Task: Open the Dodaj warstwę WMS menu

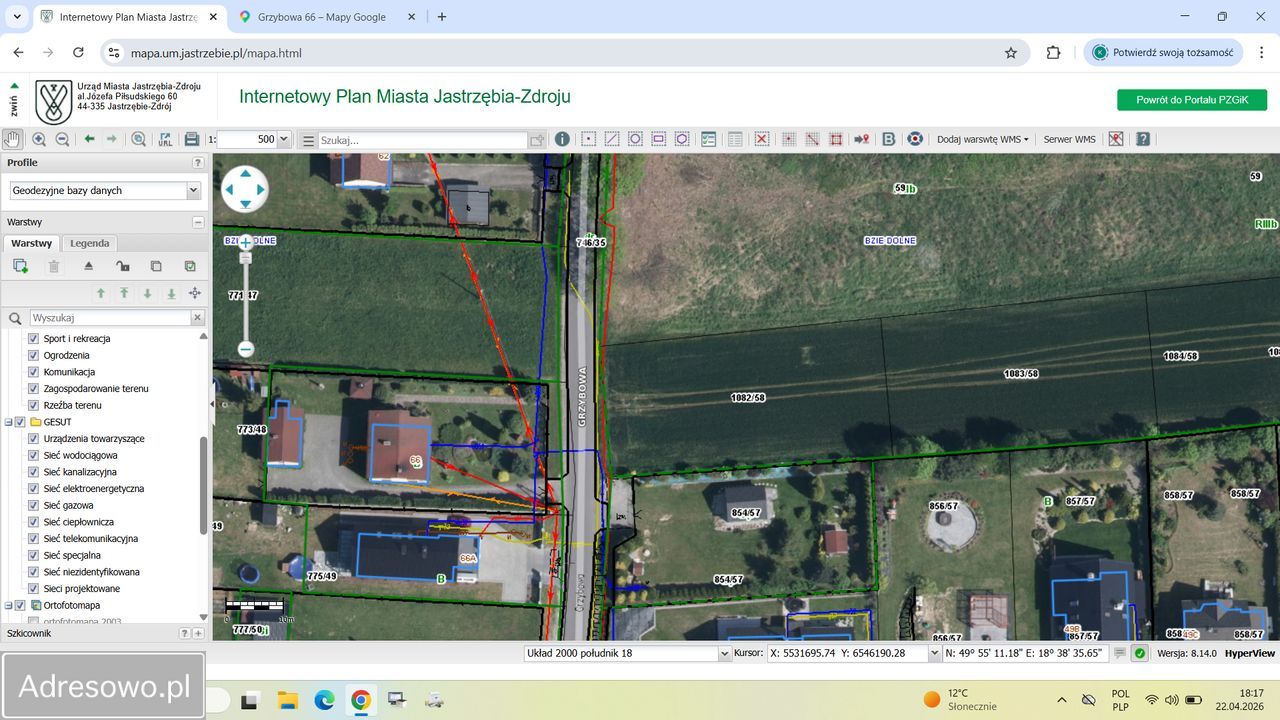Action: click(982, 139)
